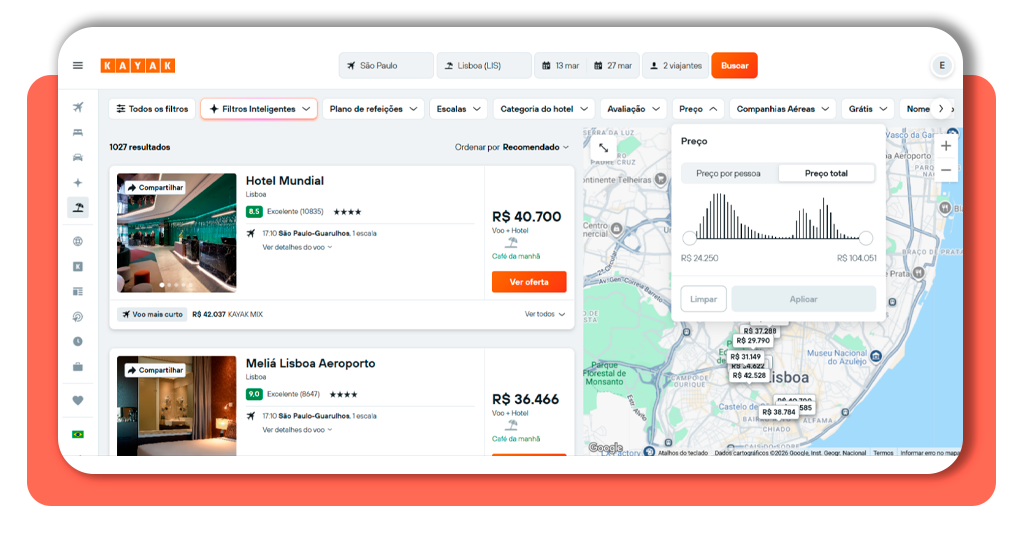Open Flights from the sidebar airplane icon
Screen dimensions: 1024x536
78,107
